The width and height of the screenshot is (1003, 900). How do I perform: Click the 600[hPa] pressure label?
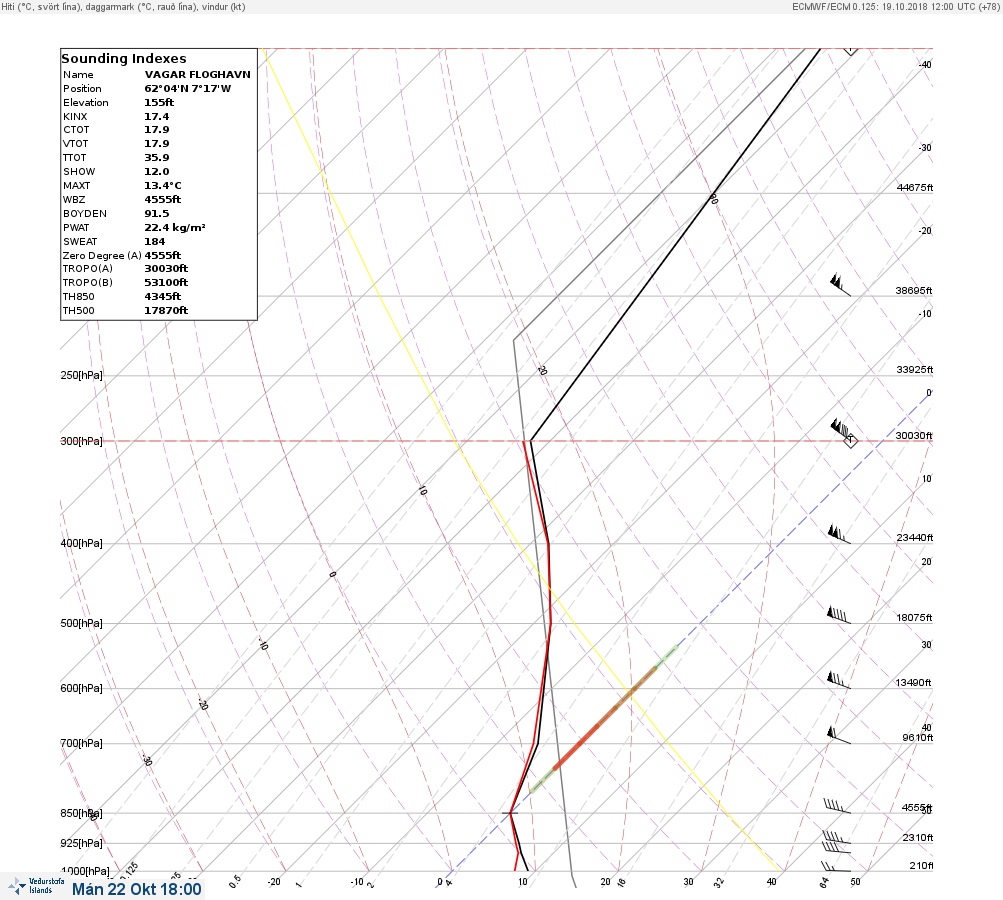[x=81, y=688]
